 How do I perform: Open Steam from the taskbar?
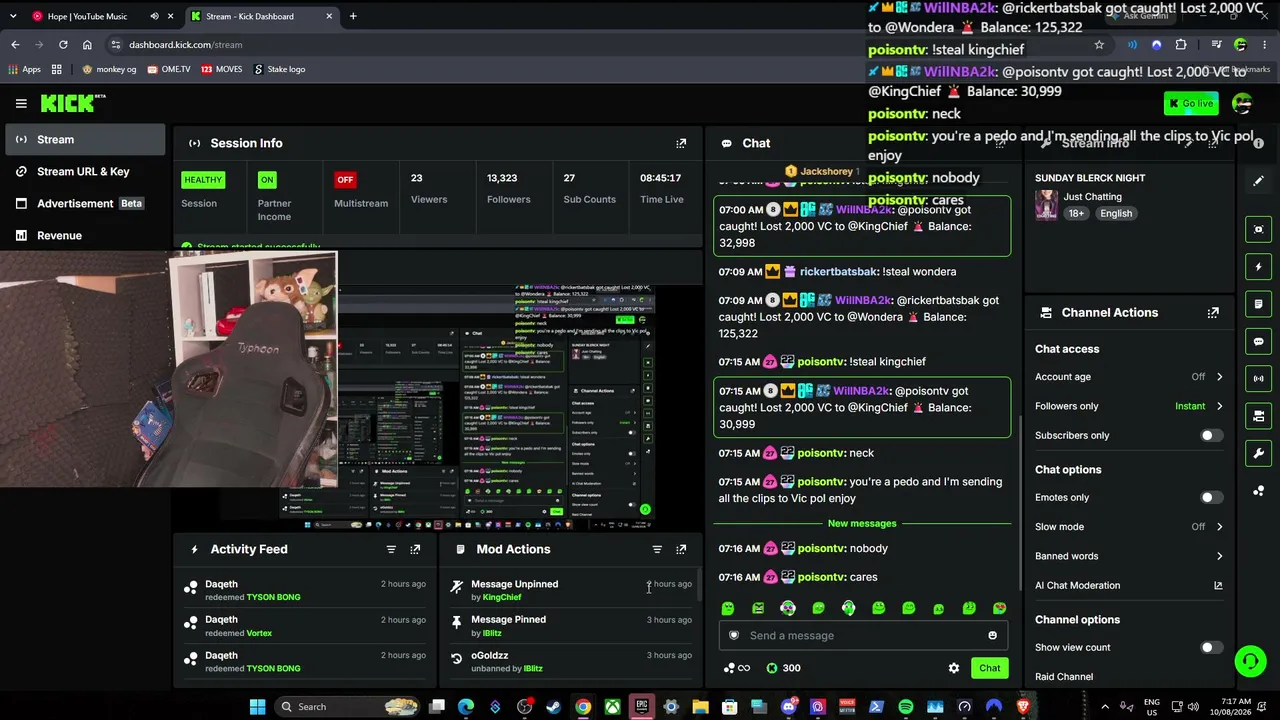pos(553,707)
